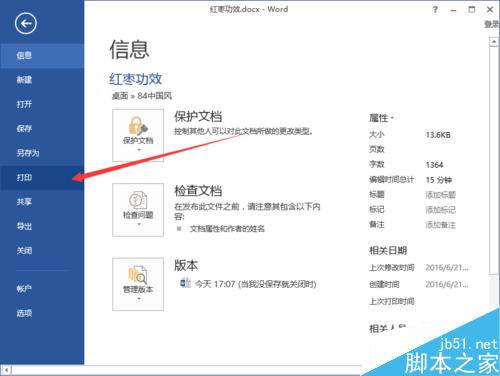Viewport: 500px width, 376px height.
Task: Click 添加标题 field
Action: pyautogui.click(x=440, y=195)
